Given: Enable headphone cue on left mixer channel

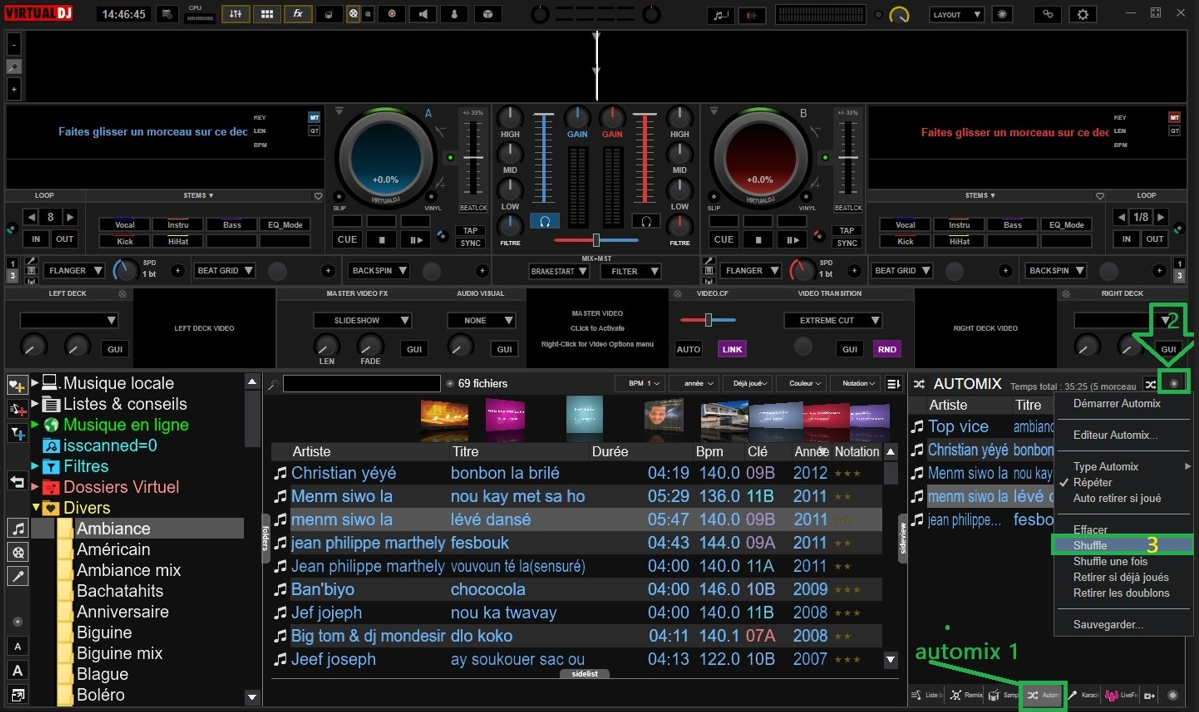Looking at the screenshot, I should [544, 222].
